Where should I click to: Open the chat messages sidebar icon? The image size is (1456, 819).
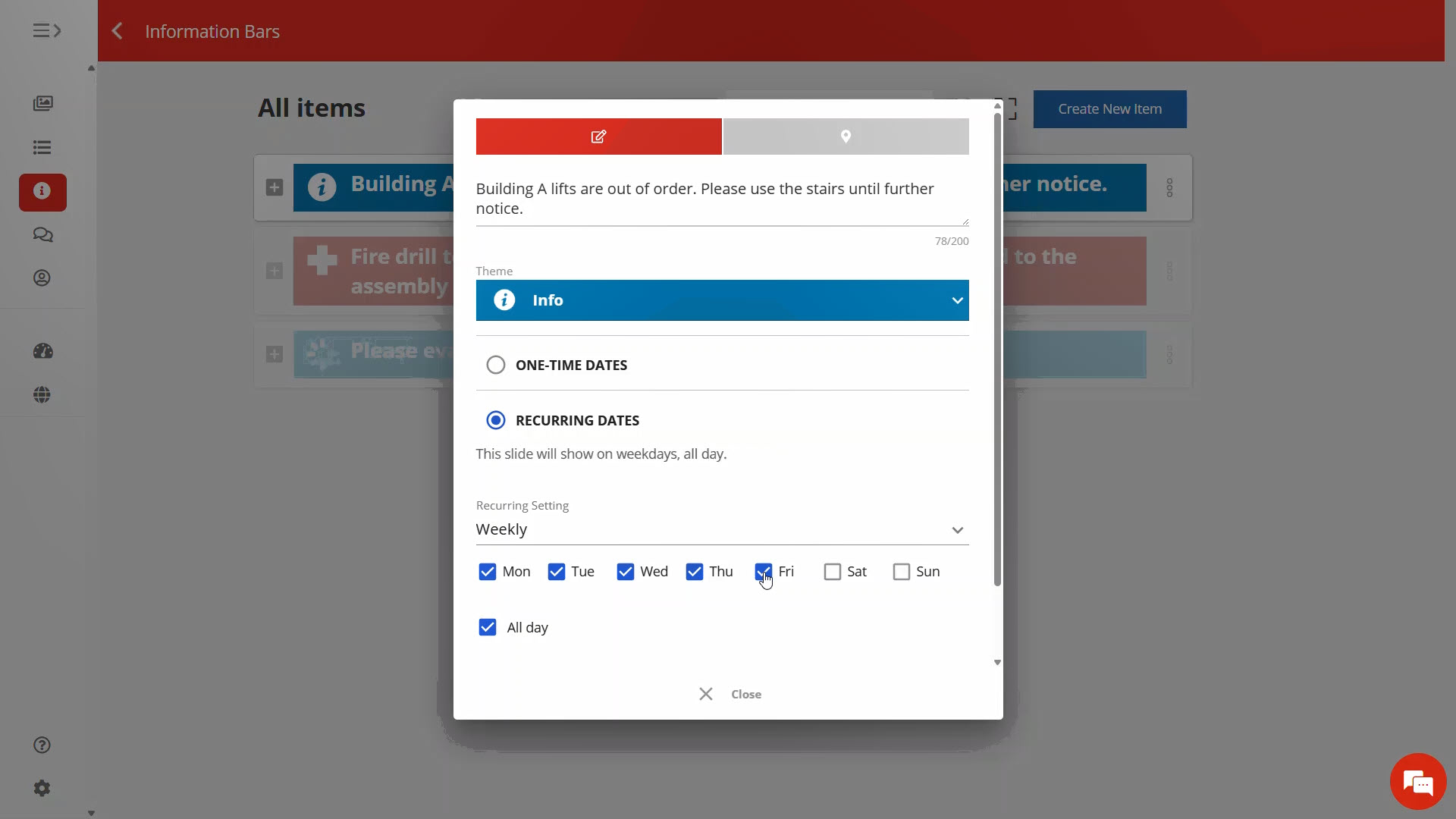(x=42, y=235)
